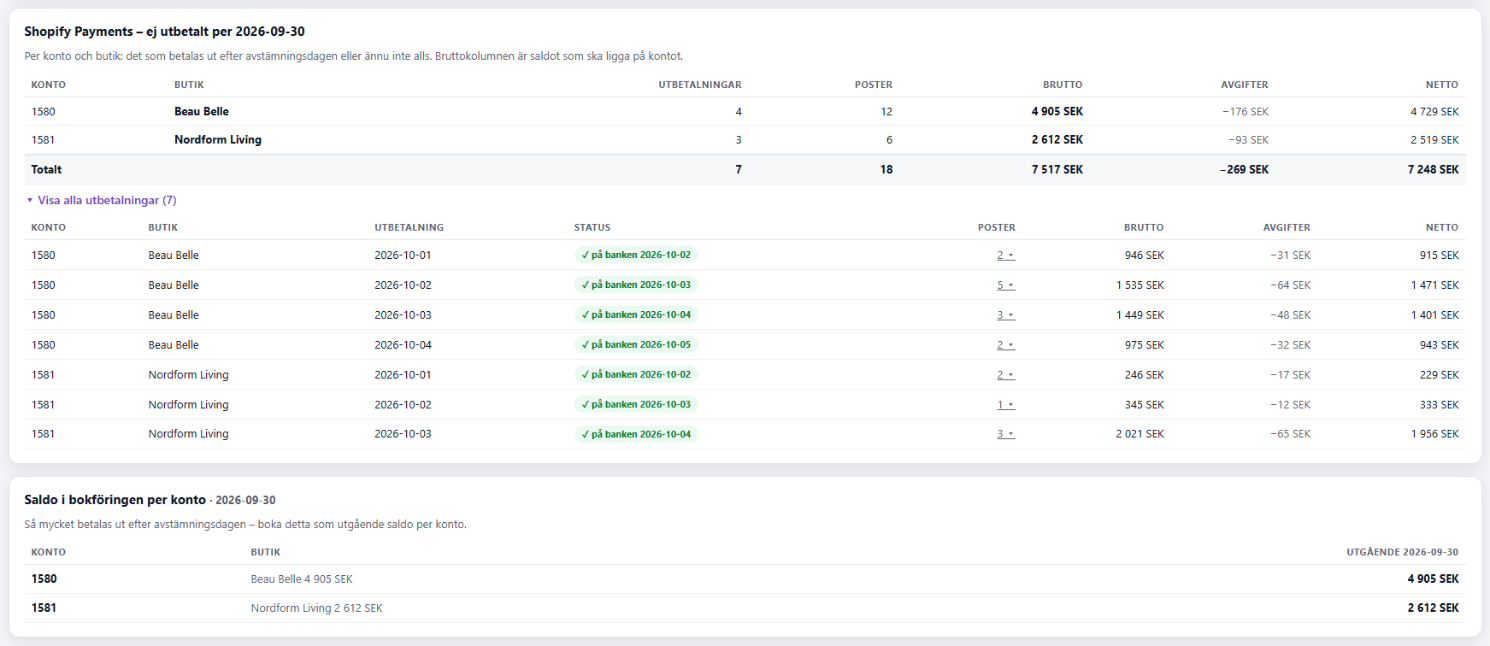
Task: Click the gross amount "1 449 SEK"
Action: pyautogui.click(x=1140, y=315)
